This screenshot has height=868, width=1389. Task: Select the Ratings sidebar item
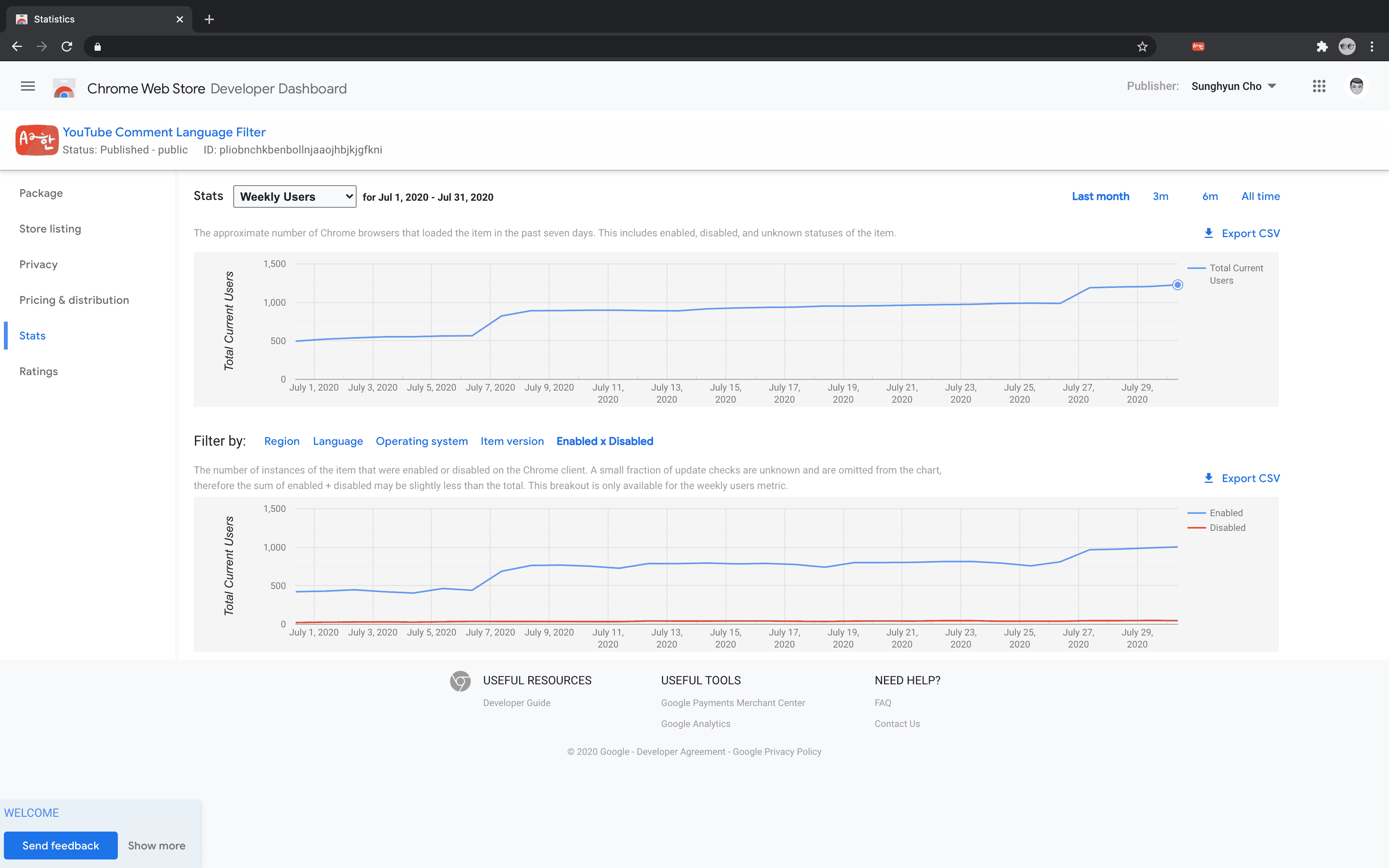[x=38, y=372]
